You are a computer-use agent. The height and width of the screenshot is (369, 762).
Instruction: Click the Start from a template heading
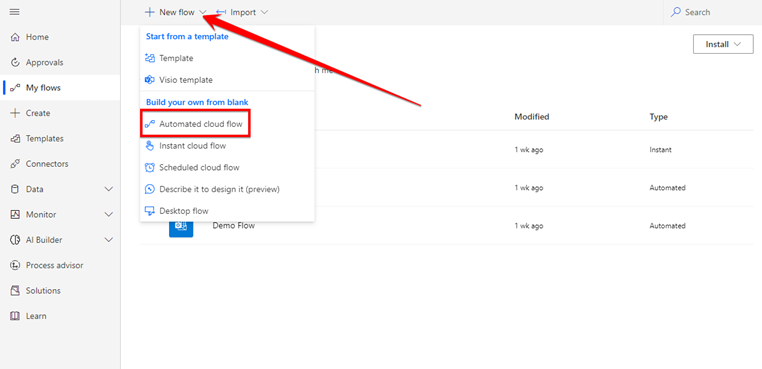[187, 36]
